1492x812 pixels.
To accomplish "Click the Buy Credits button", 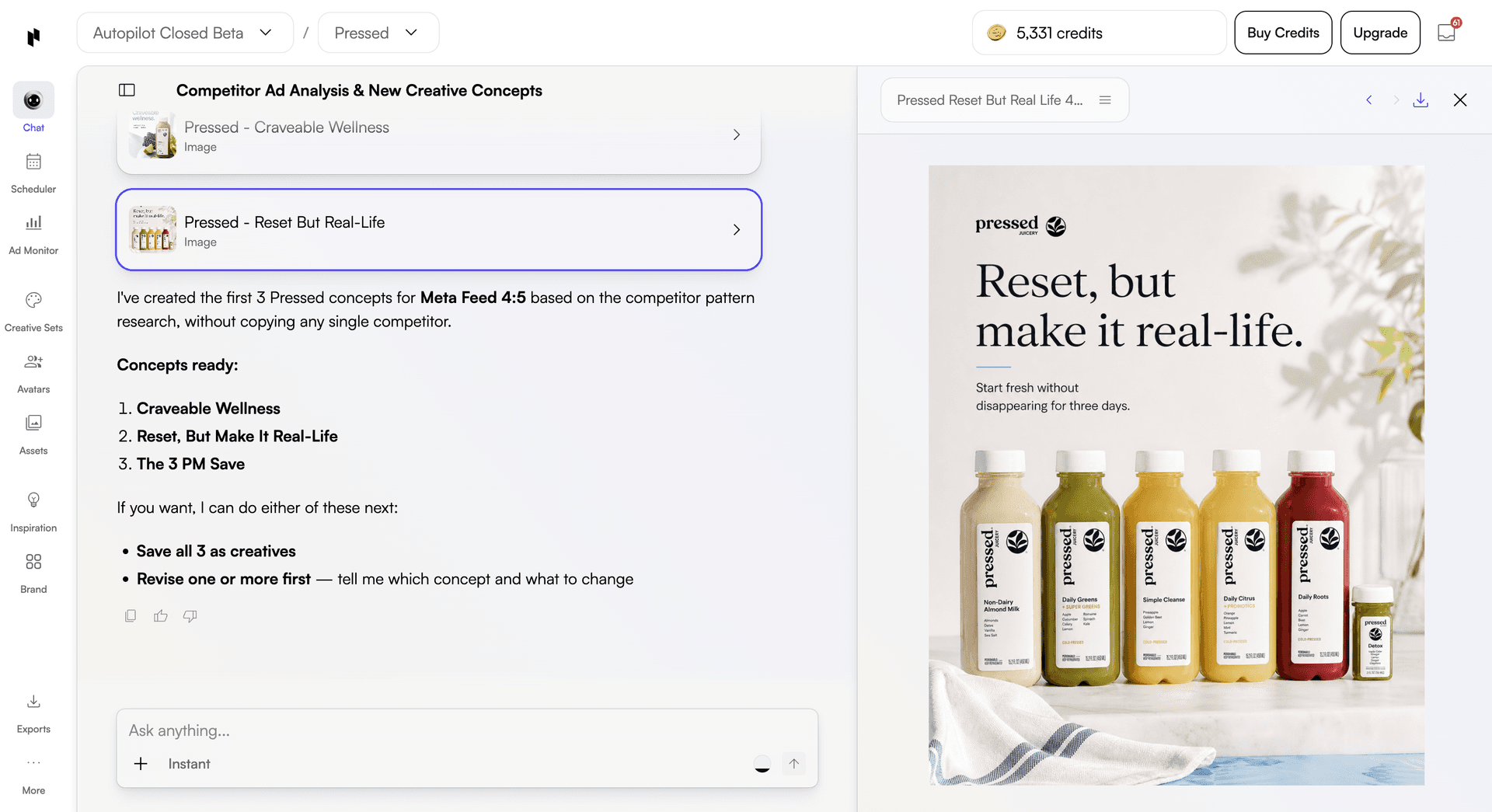I will point(1283,33).
